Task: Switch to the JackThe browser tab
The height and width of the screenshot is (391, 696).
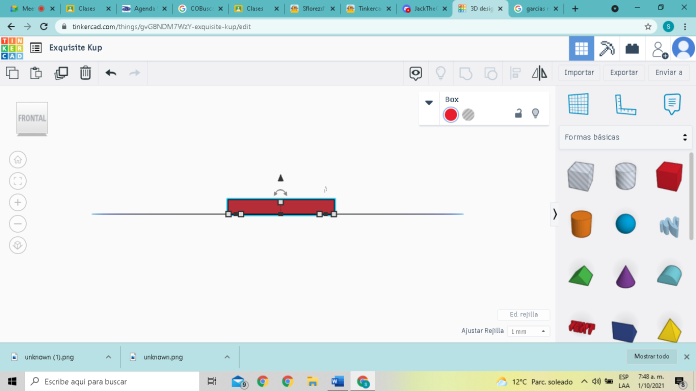Action: coord(424,8)
